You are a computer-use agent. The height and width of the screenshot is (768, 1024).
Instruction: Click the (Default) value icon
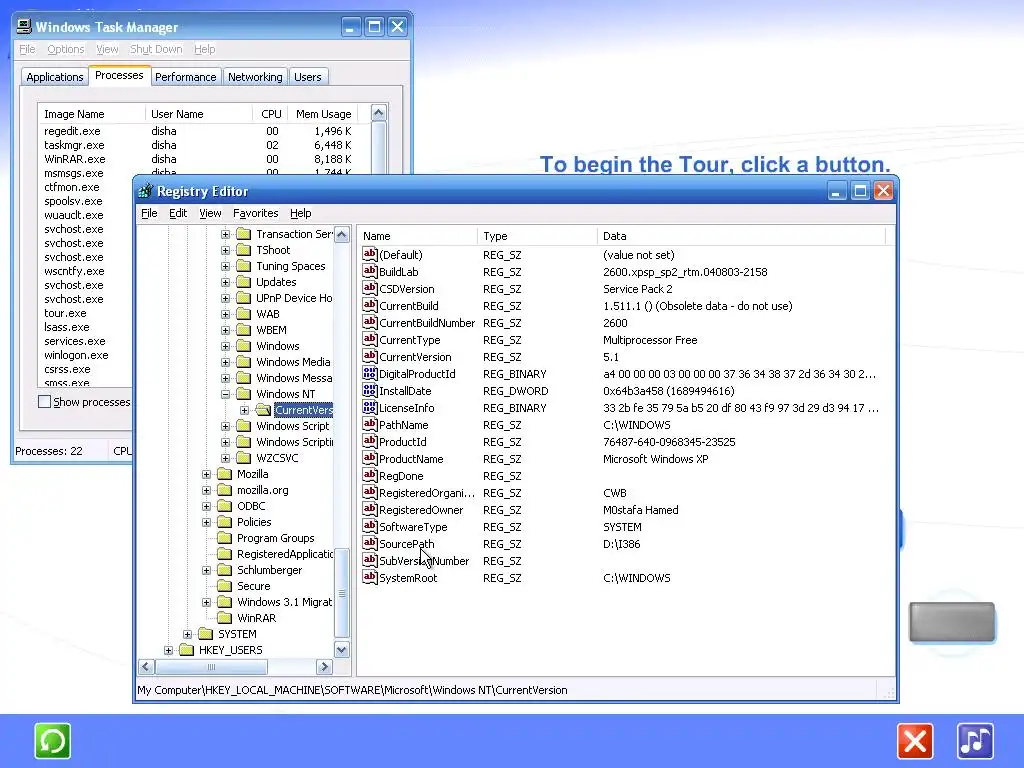pos(370,255)
